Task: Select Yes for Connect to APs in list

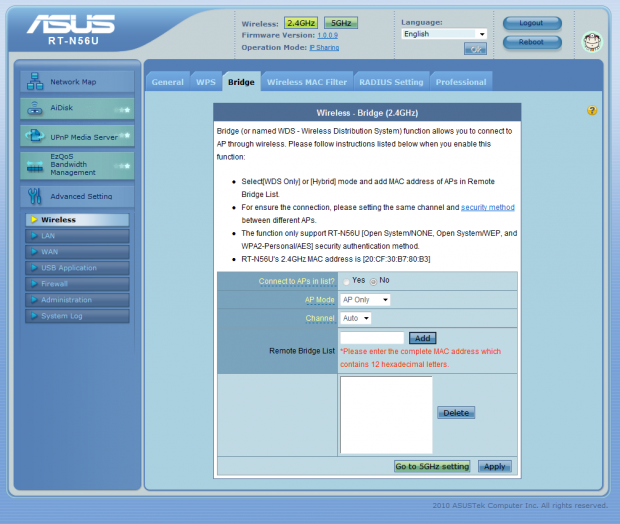Action: [x=346, y=282]
